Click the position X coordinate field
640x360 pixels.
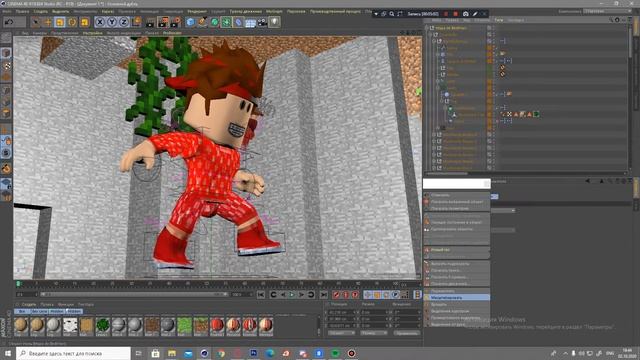pyautogui.click(x=343, y=312)
